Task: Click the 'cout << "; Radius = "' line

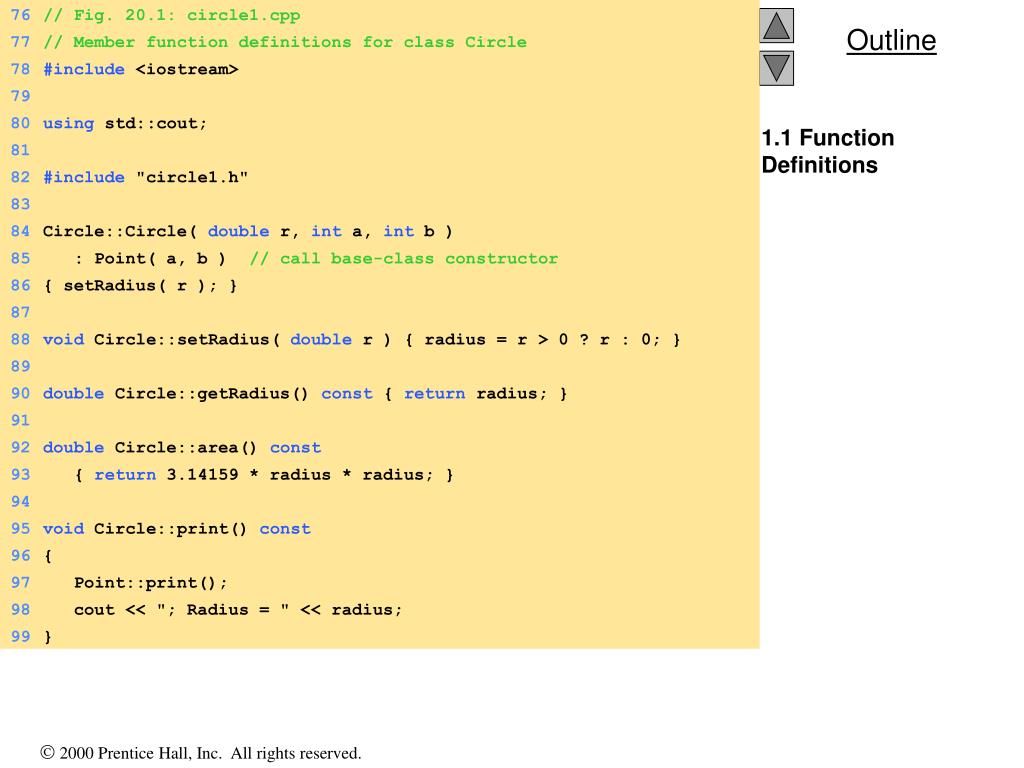Action: [x=238, y=610]
